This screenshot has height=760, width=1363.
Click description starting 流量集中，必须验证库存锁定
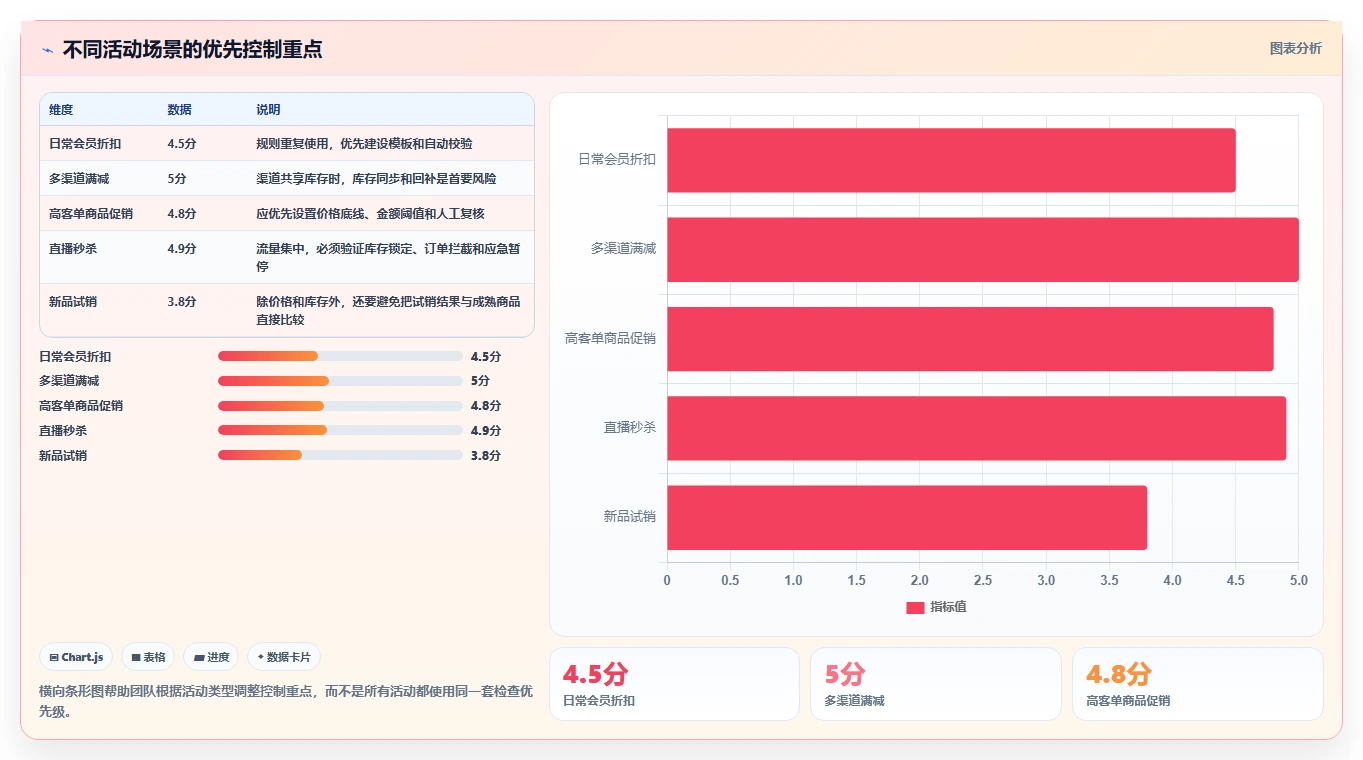pos(388,258)
